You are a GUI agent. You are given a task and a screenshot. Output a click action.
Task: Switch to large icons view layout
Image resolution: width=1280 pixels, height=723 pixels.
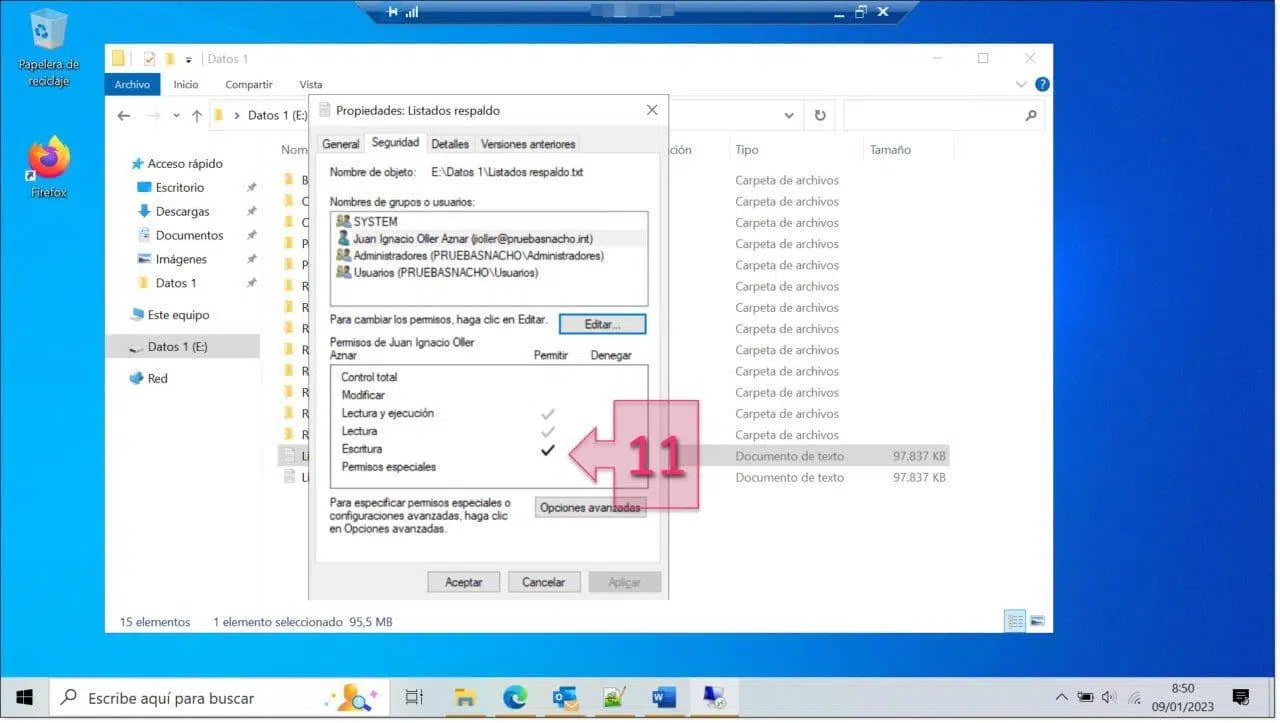[x=1037, y=621]
